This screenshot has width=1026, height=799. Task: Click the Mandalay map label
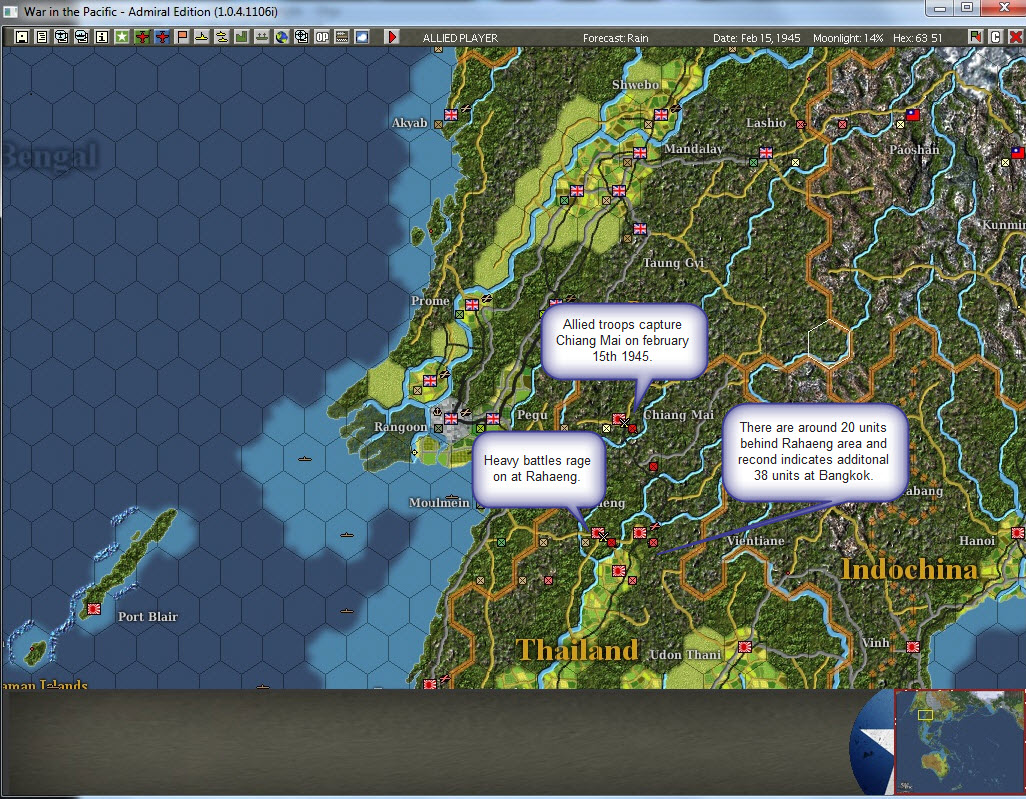tap(694, 149)
